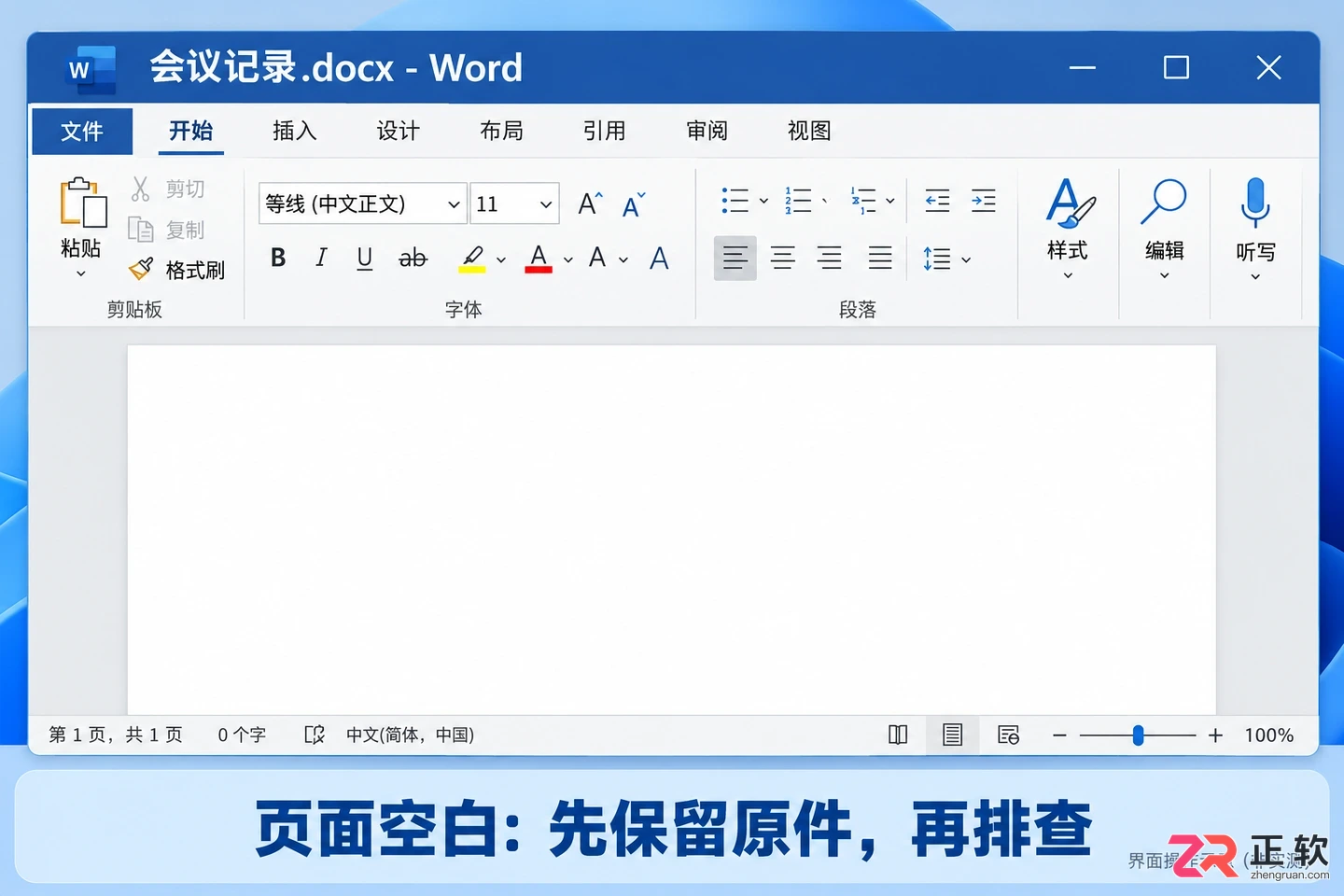Open the highlight color dropdown arrow

[x=501, y=259]
